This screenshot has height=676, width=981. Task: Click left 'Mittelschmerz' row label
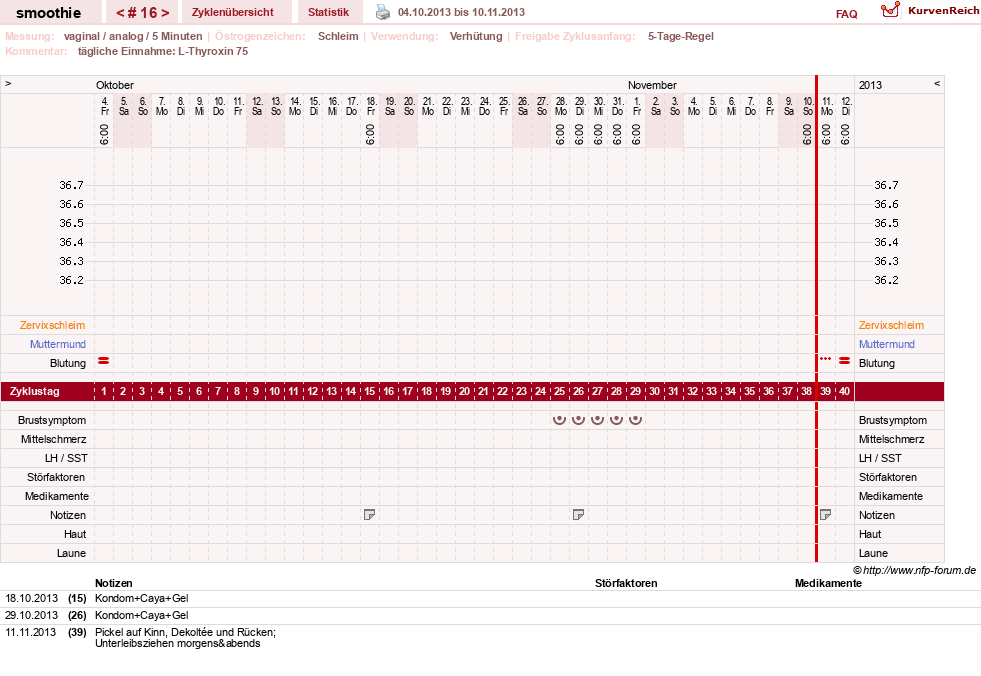[x=53, y=439]
